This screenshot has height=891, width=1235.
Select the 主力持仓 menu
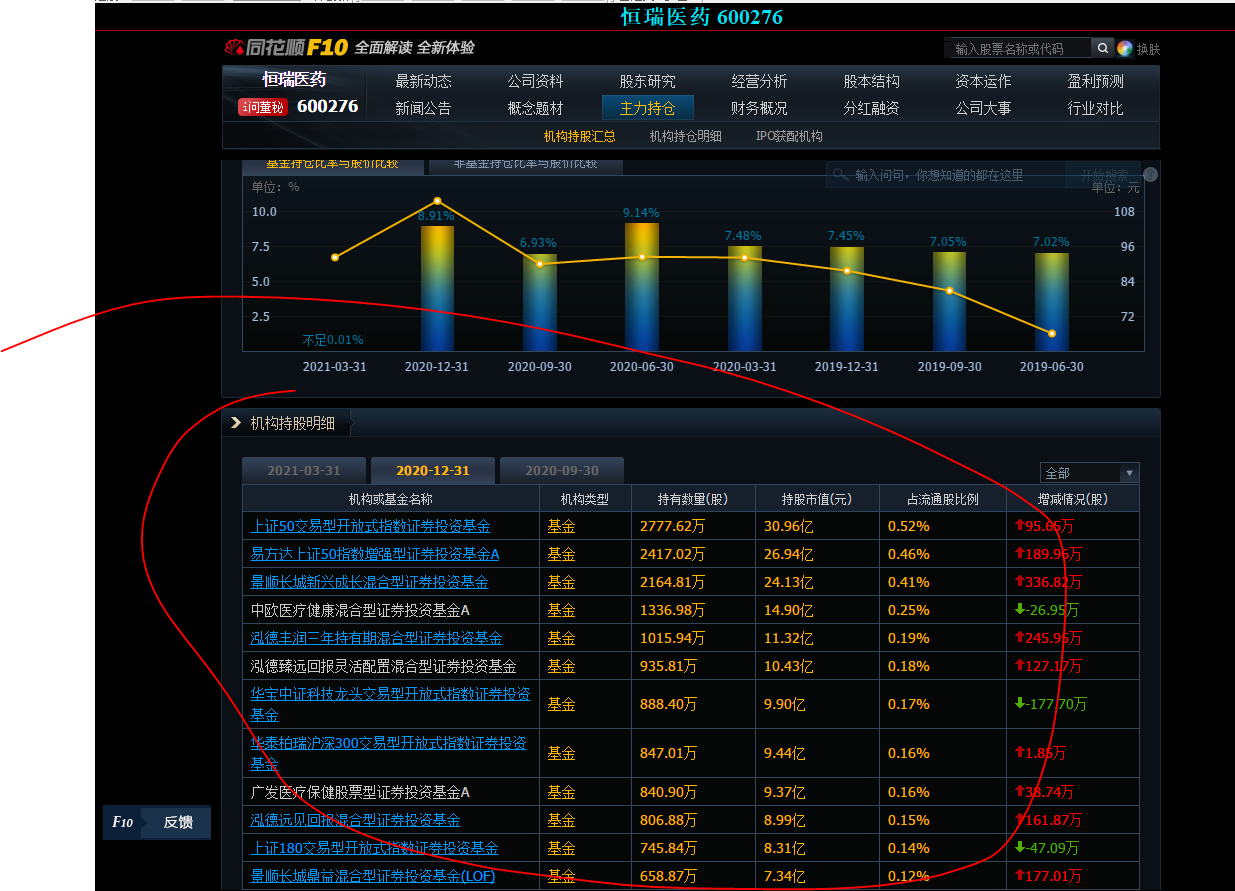tap(647, 108)
